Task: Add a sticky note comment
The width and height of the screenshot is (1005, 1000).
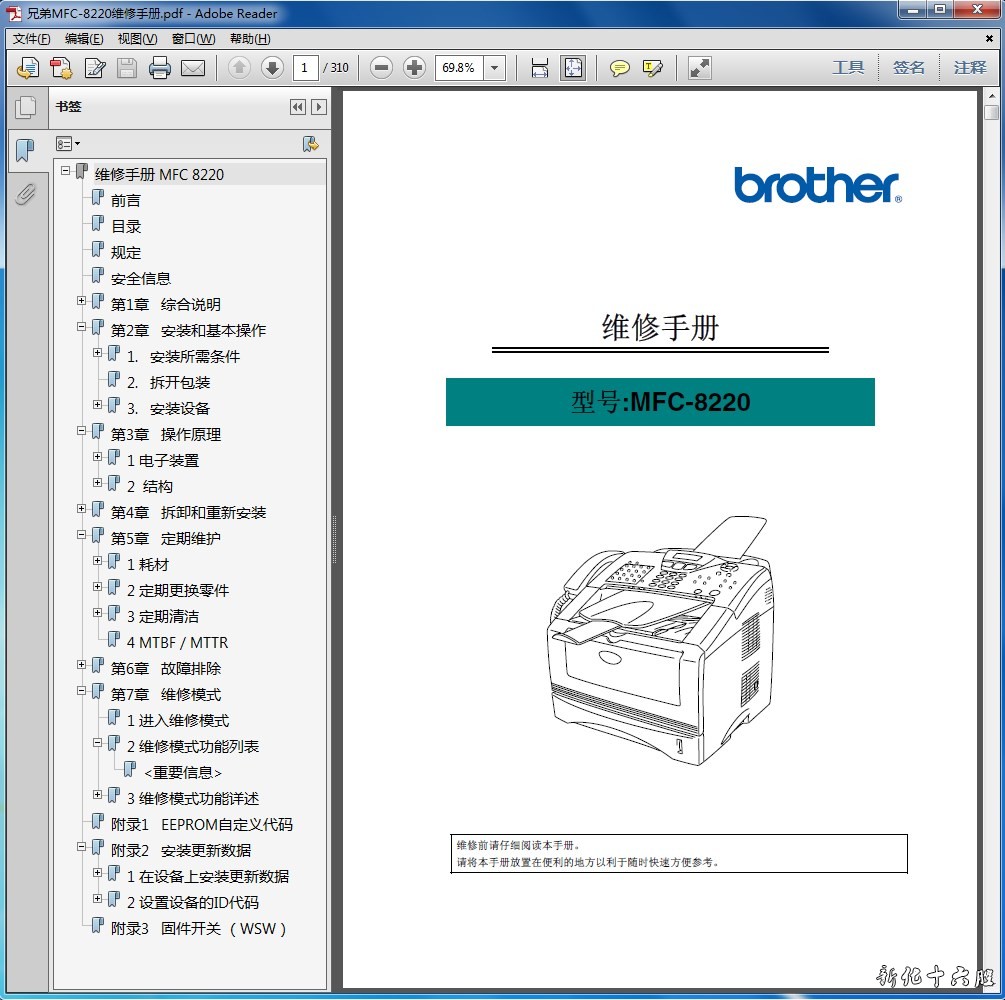Action: click(x=620, y=68)
